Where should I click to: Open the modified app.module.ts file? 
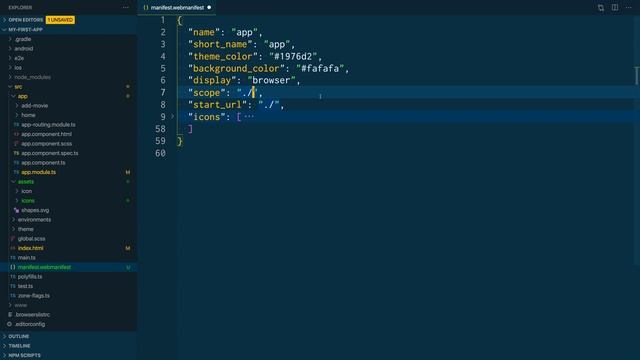tap(38, 172)
